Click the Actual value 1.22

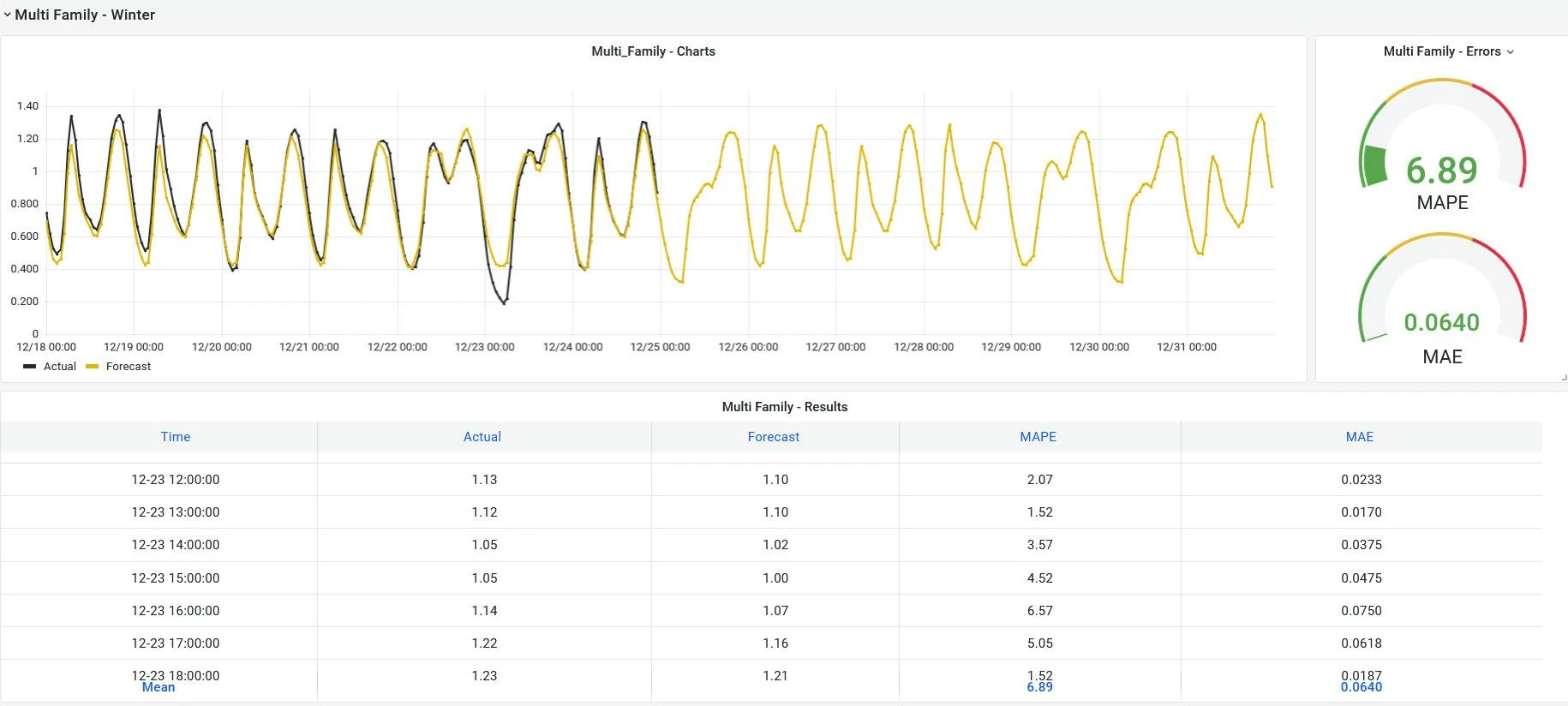484,643
